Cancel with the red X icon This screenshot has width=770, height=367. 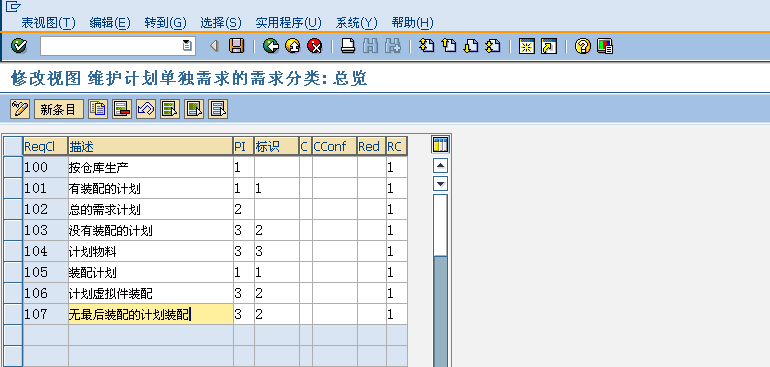(315, 46)
